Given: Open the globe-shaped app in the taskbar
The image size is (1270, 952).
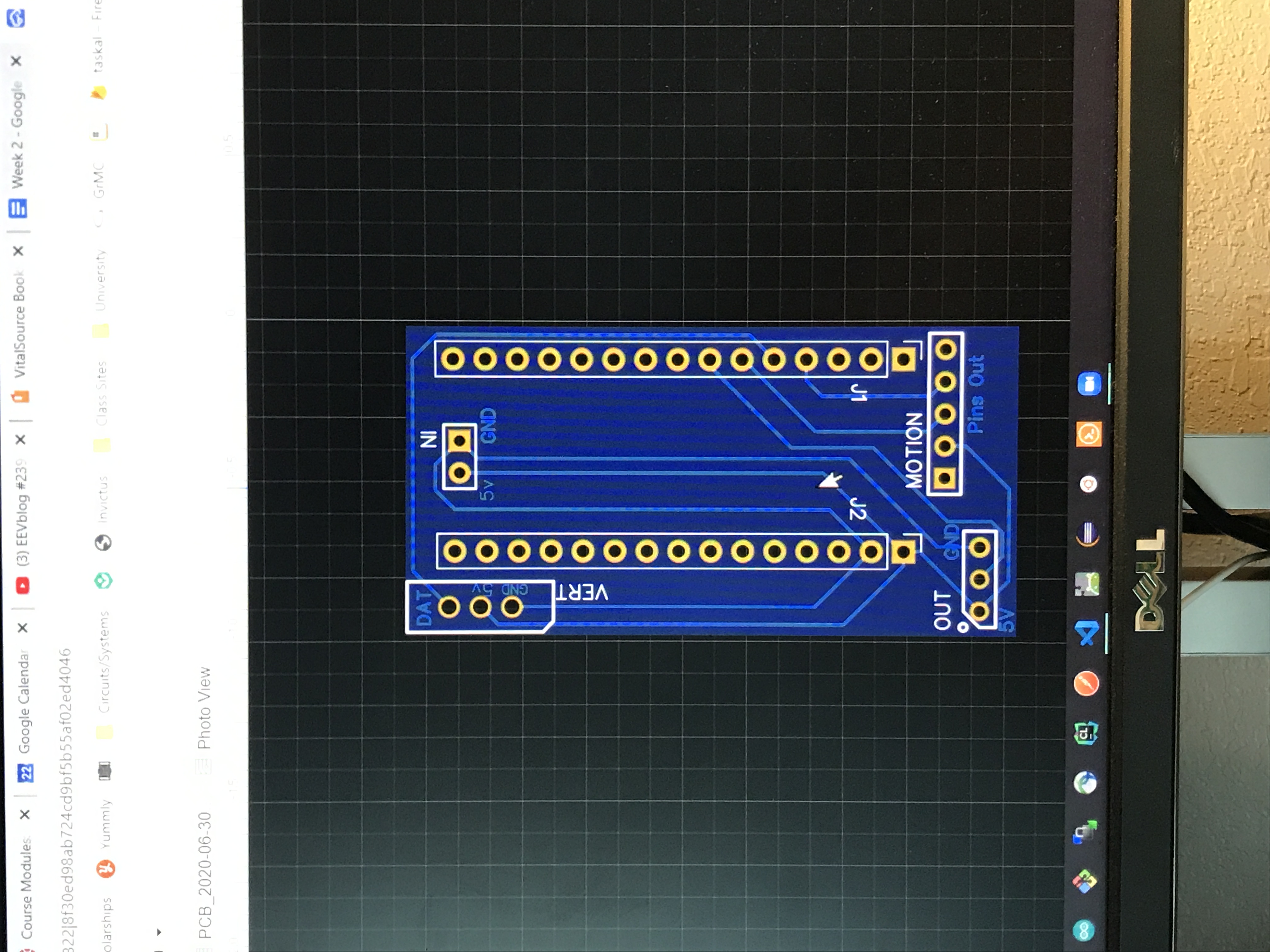Looking at the screenshot, I should (1084, 783).
